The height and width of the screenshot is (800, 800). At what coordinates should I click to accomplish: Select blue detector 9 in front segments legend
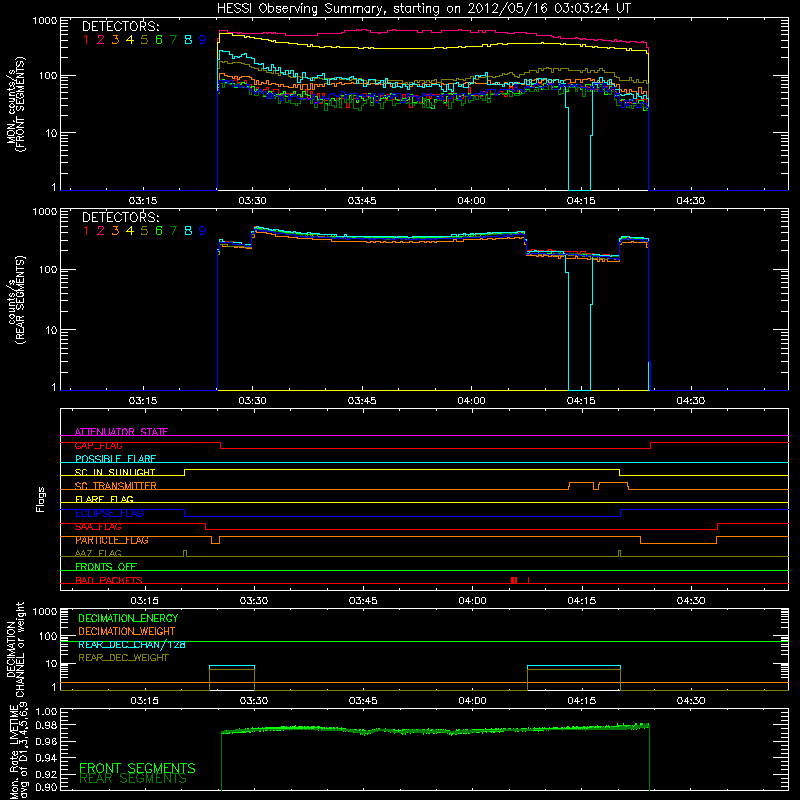pos(203,40)
